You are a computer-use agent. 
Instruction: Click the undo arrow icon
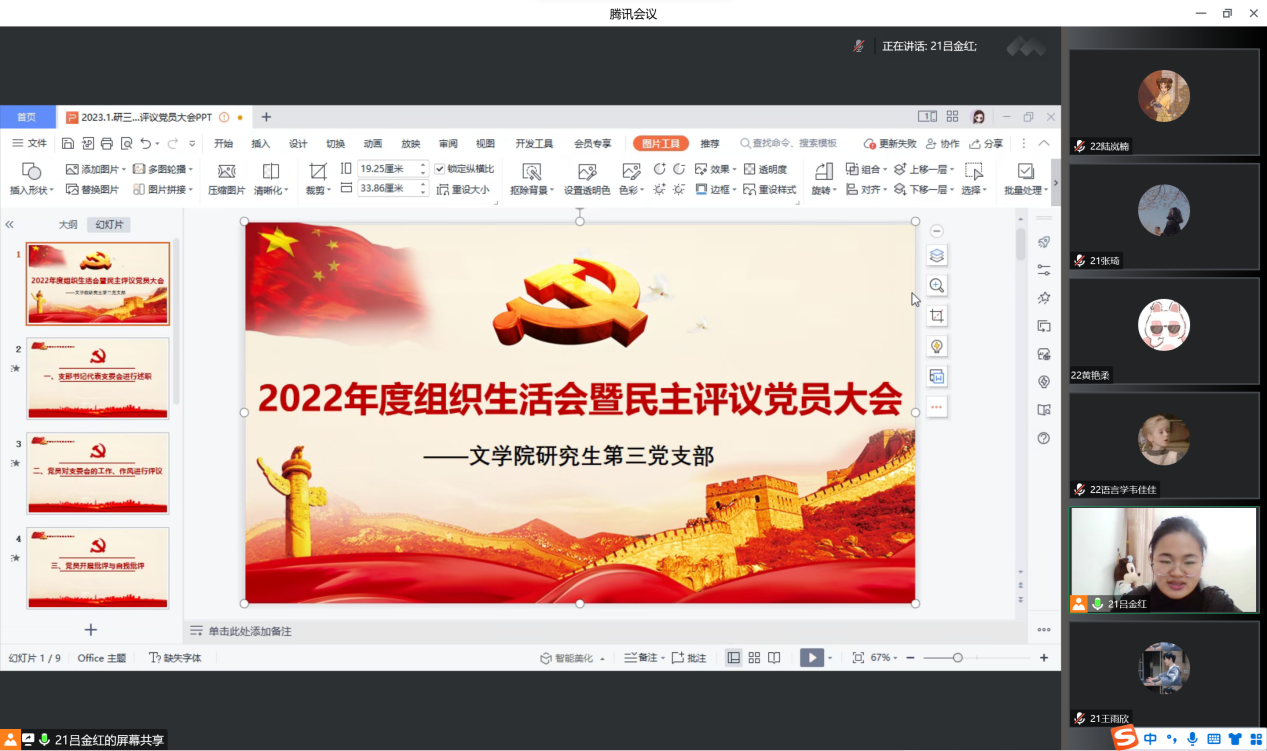[x=146, y=144]
